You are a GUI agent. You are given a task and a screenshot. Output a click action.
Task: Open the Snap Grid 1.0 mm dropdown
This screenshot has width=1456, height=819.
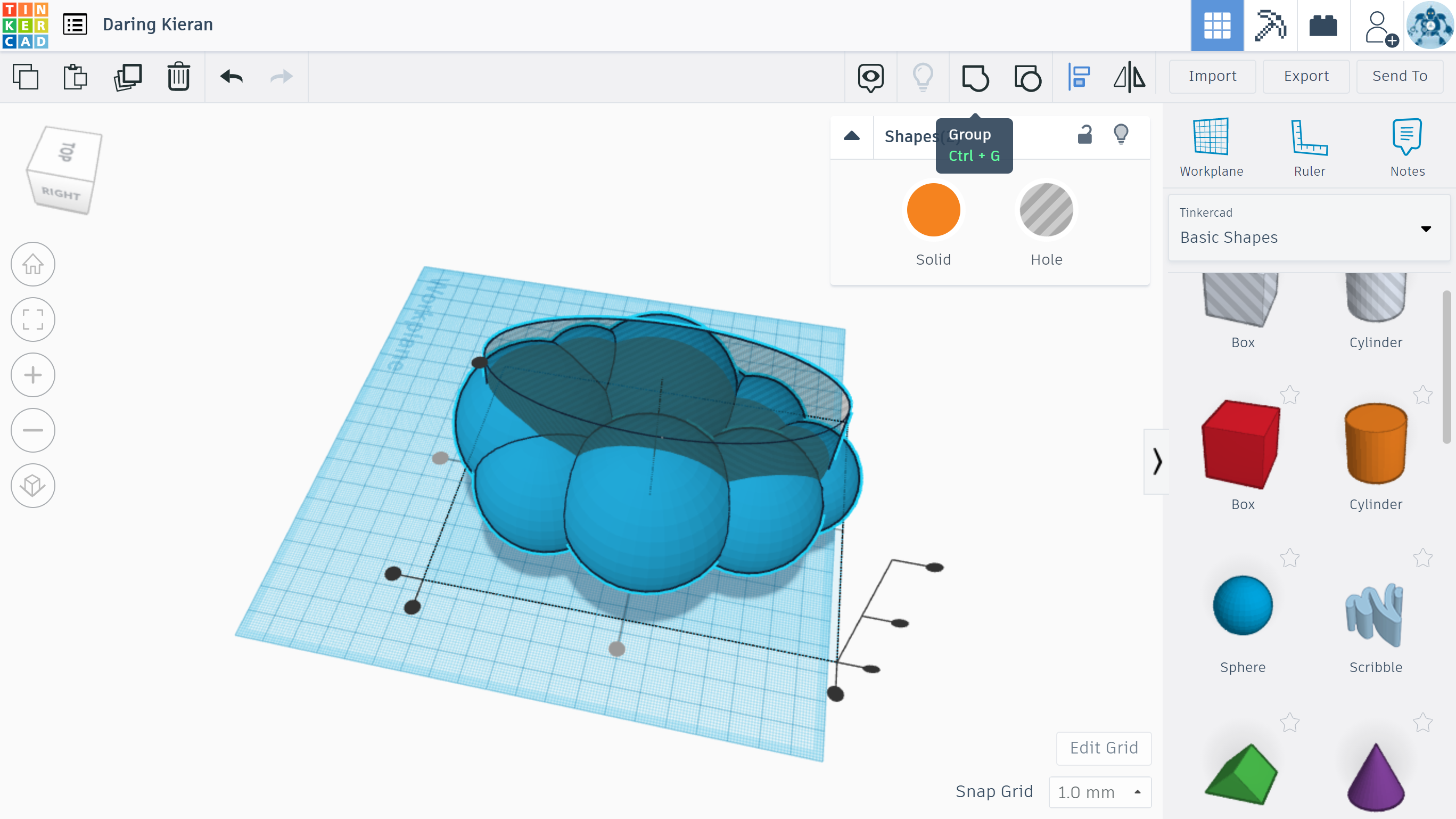(x=1099, y=792)
